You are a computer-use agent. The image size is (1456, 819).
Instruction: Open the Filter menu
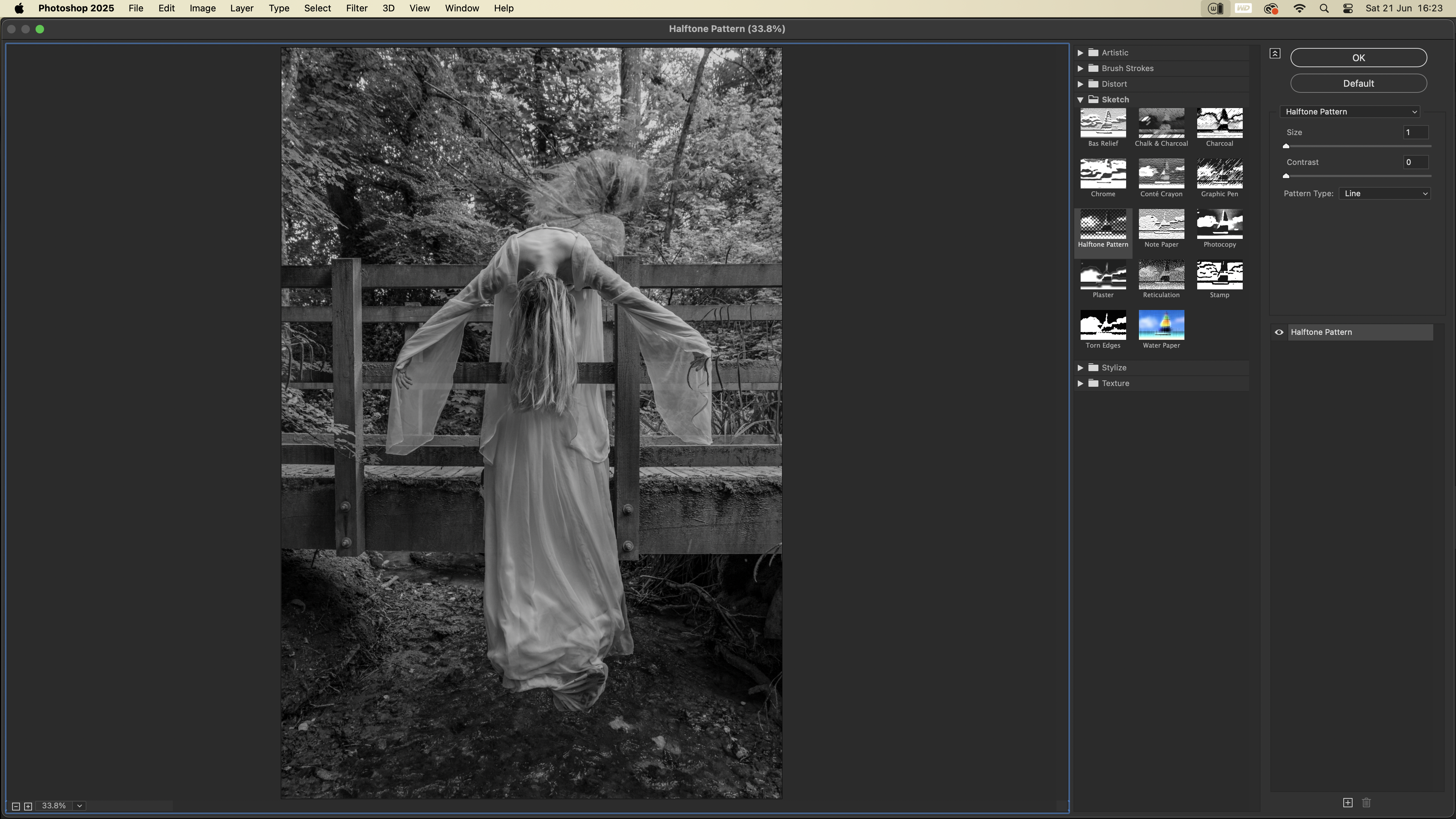(x=356, y=9)
